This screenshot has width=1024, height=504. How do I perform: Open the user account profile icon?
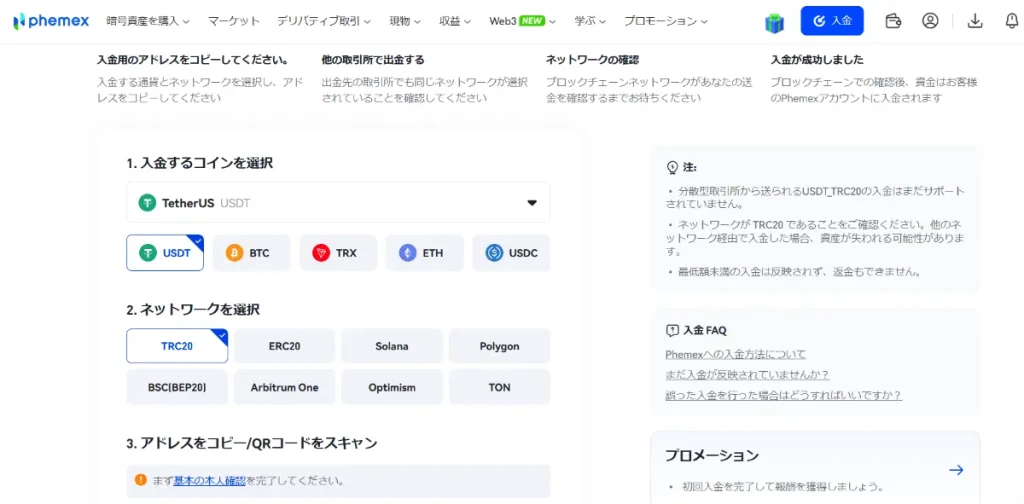[930, 21]
